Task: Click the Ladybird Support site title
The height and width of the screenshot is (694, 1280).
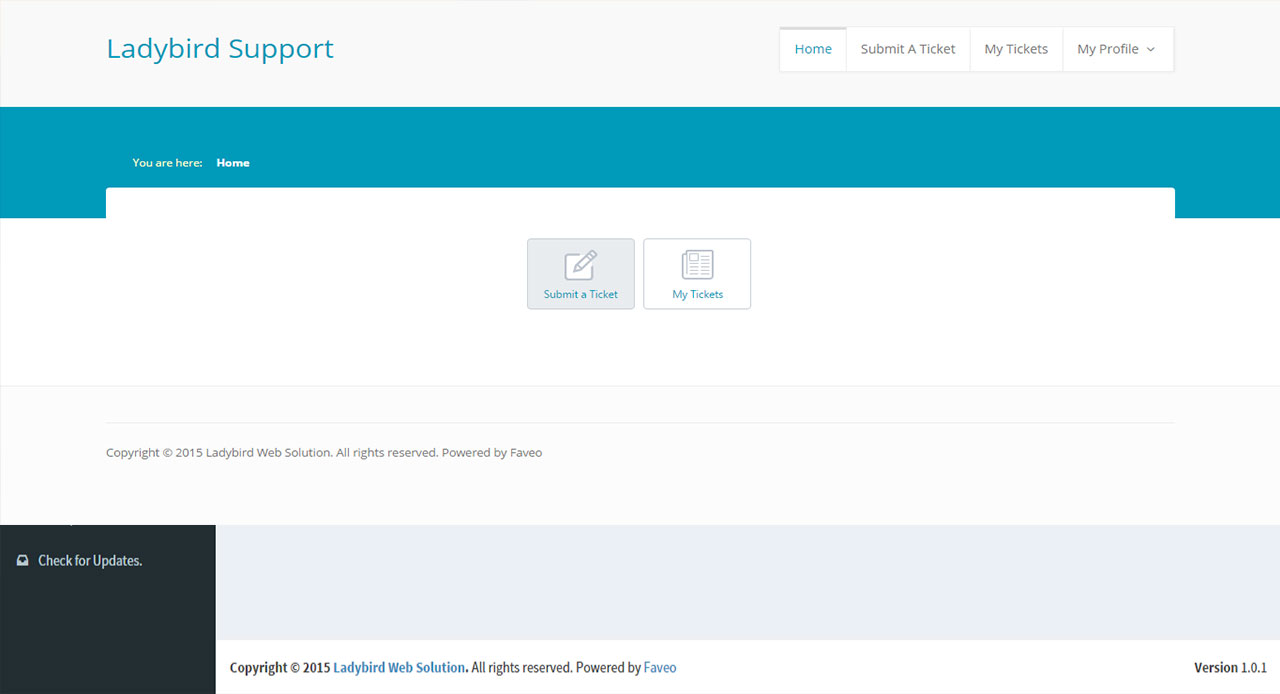Action: [220, 48]
